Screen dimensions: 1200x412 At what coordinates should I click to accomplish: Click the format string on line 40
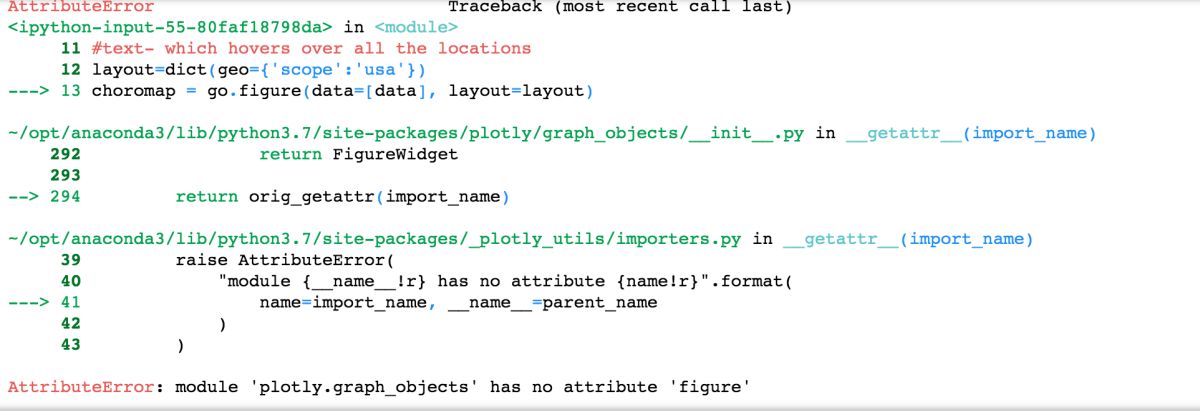point(504,282)
